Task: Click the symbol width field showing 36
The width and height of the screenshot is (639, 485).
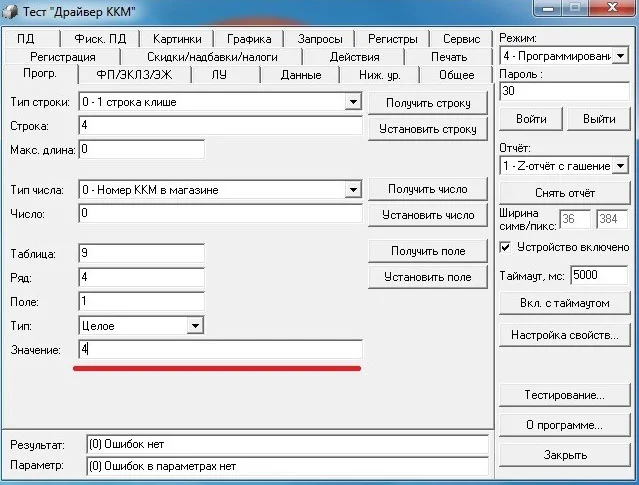Action: coord(575,219)
